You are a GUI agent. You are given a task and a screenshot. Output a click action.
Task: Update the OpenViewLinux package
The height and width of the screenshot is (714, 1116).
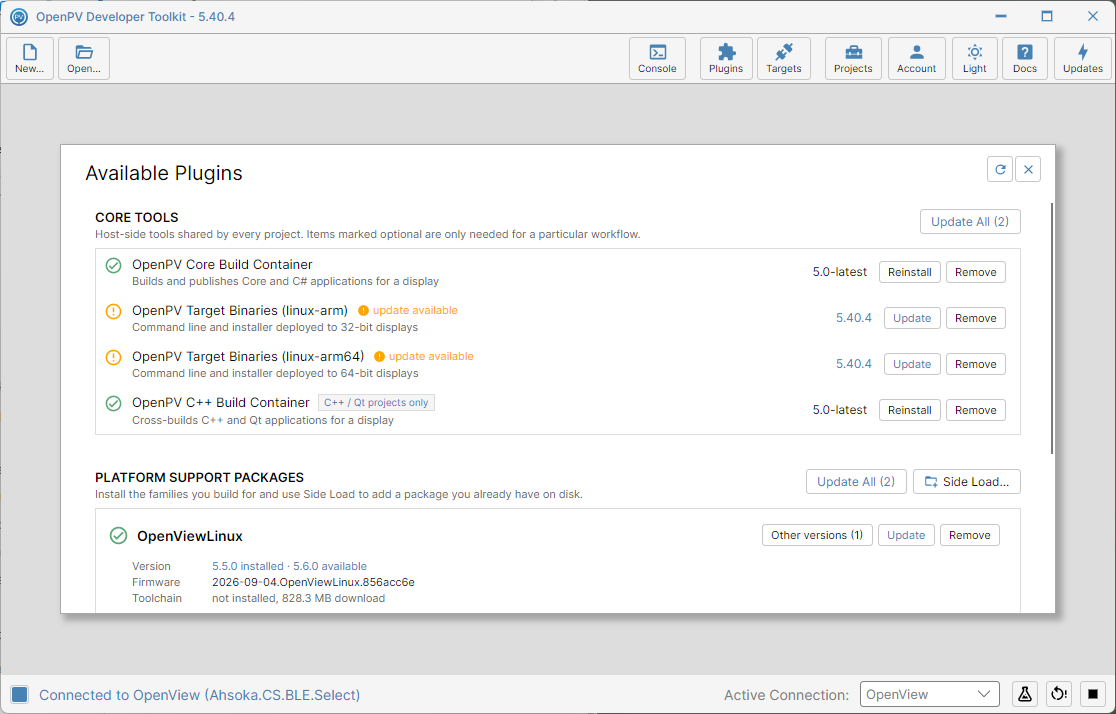[x=905, y=535]
